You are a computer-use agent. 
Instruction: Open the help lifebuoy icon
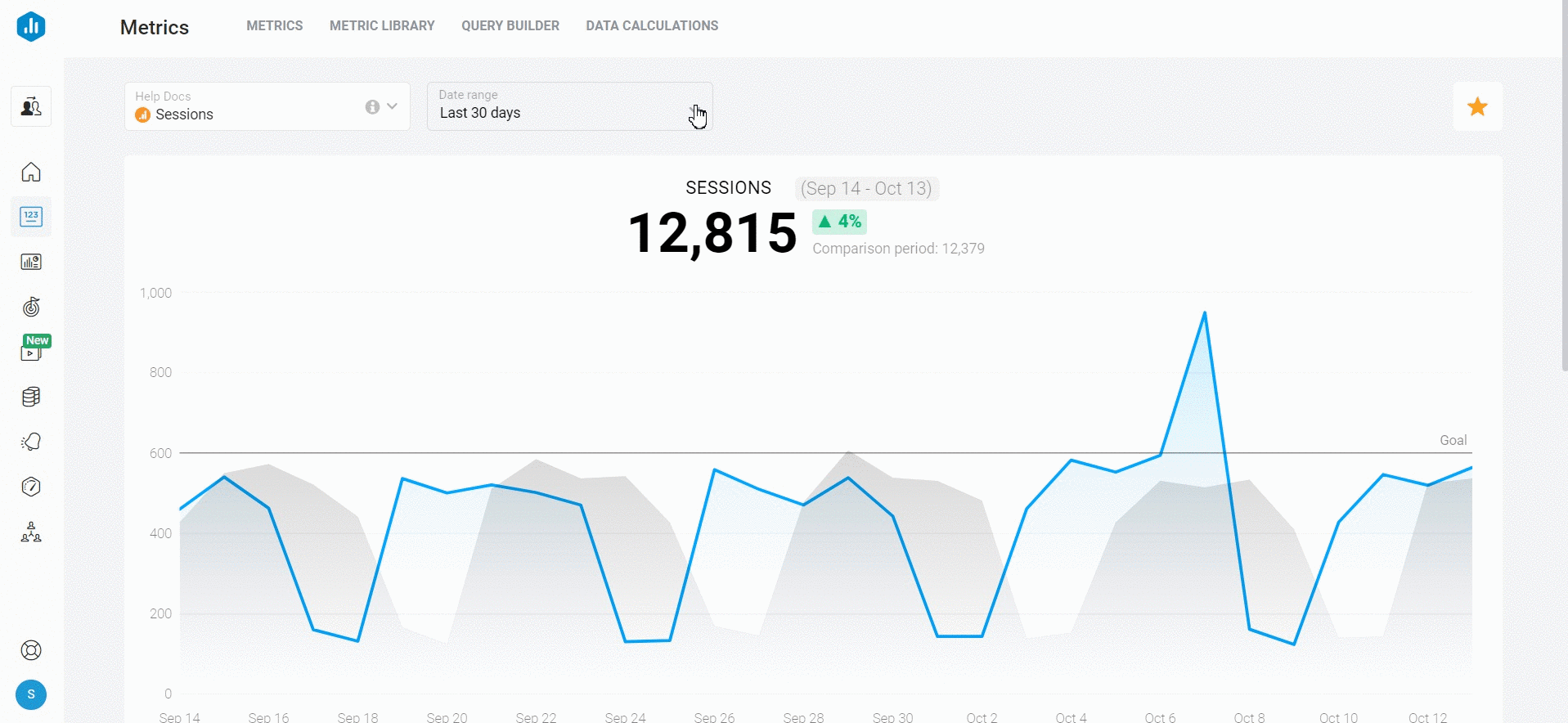31,650
